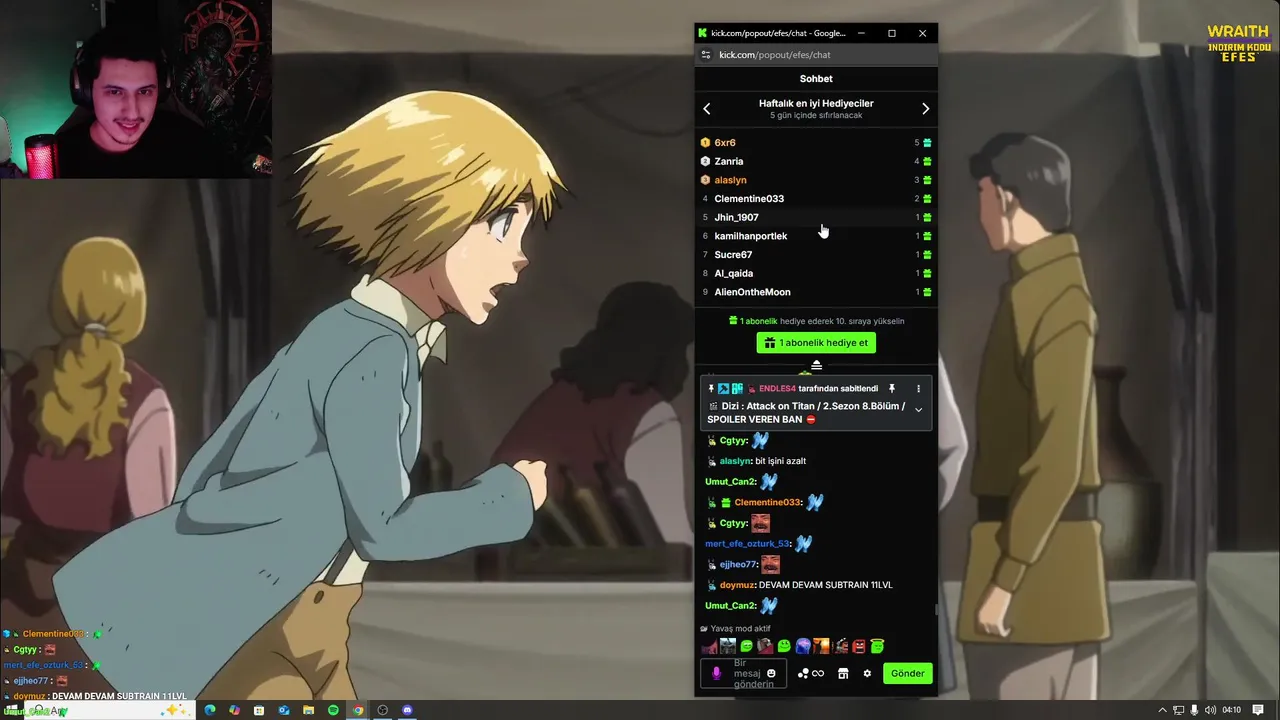Select kamilhanportlek leaderboard row
1280x720 pixels.
(816, 236)
